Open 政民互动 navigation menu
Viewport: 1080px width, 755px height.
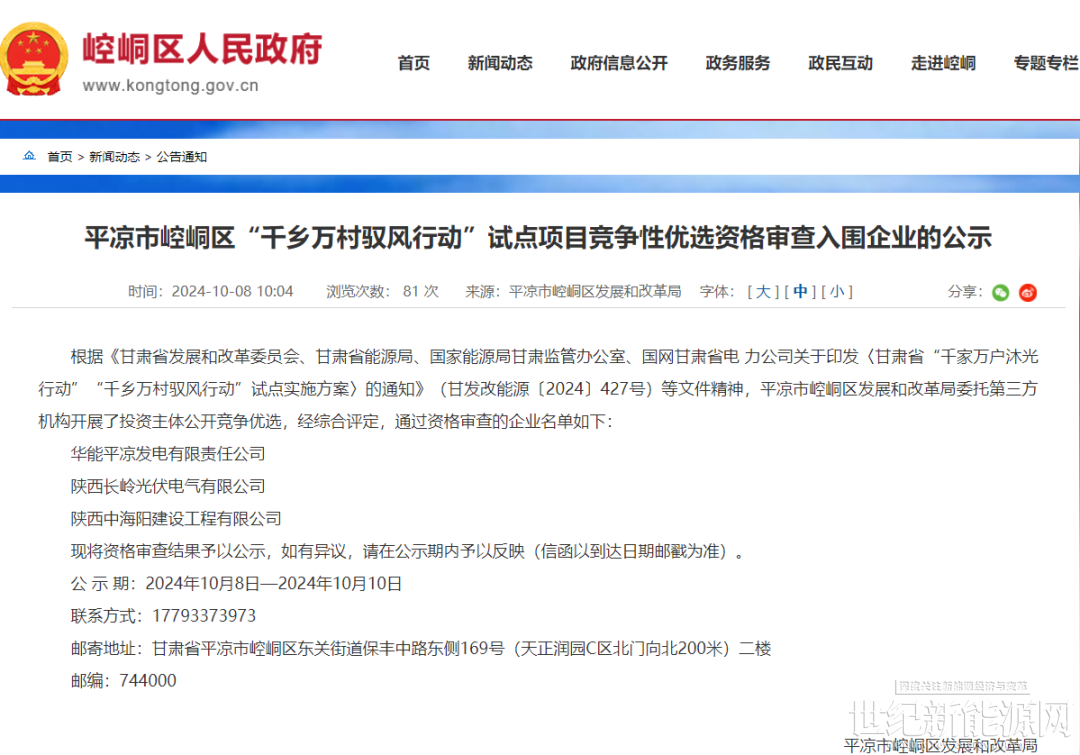840,63
